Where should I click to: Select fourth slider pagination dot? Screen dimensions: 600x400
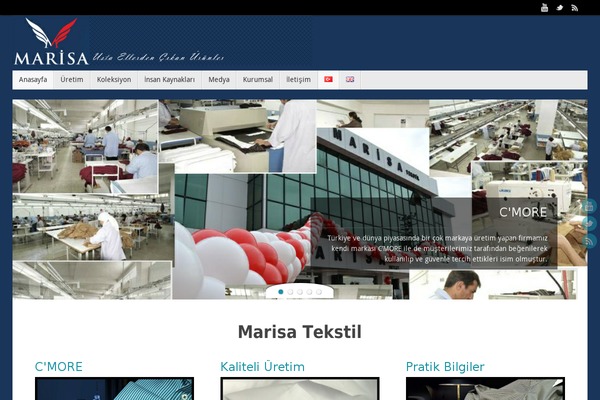click(x=309, y=292)
